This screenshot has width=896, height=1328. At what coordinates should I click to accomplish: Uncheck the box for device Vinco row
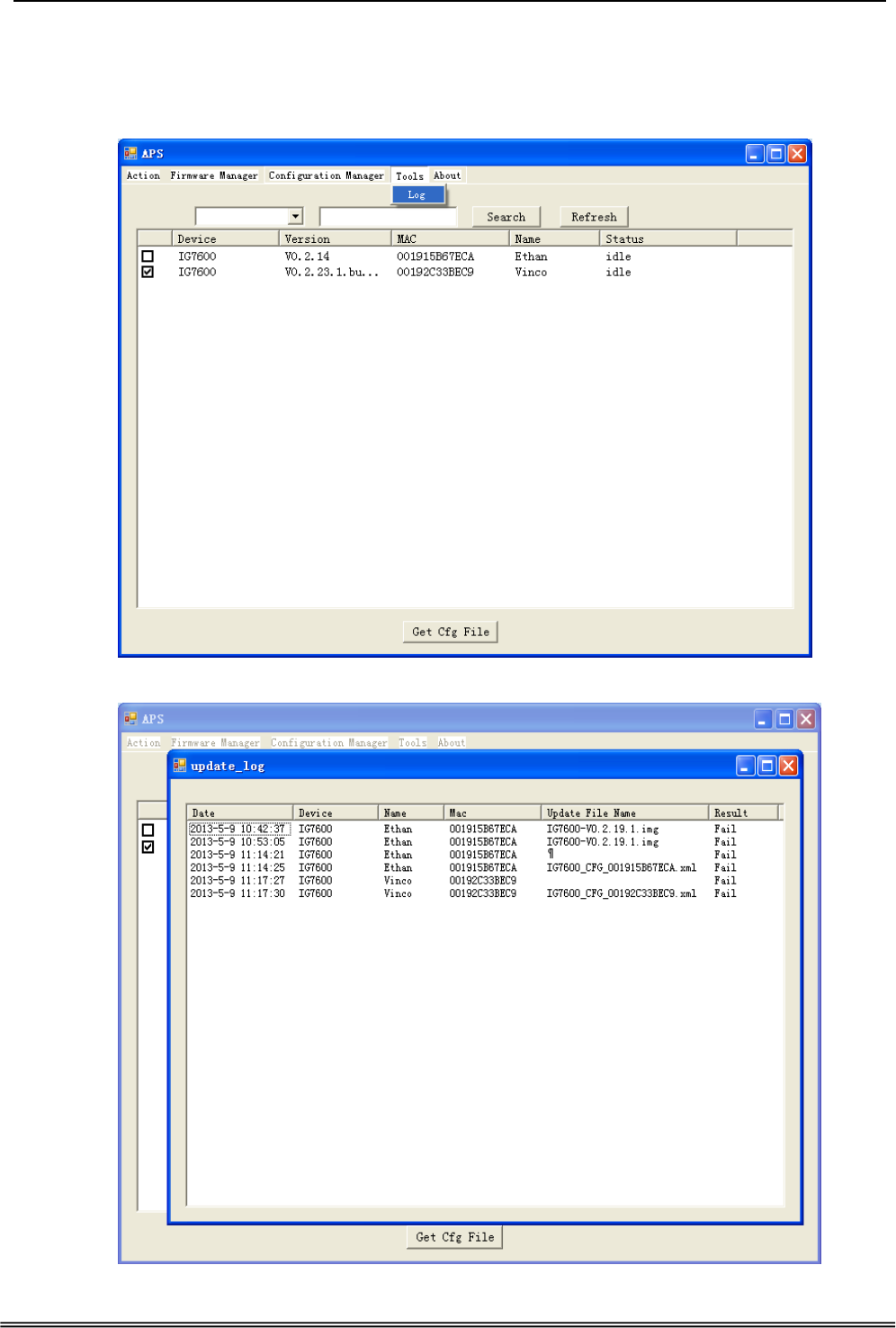pos(148,272)
